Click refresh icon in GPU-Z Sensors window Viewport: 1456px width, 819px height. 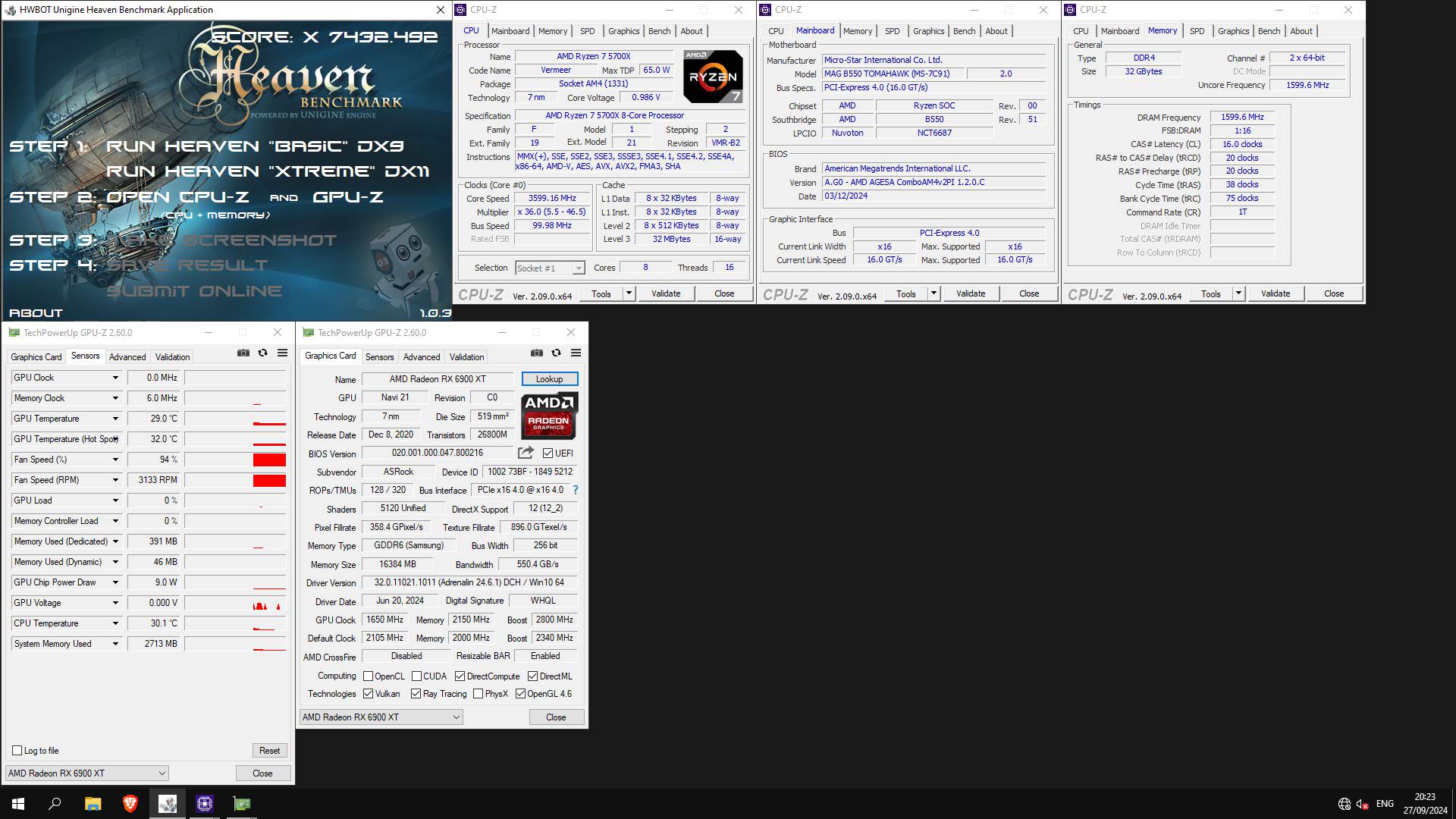(x=262, y=353)
